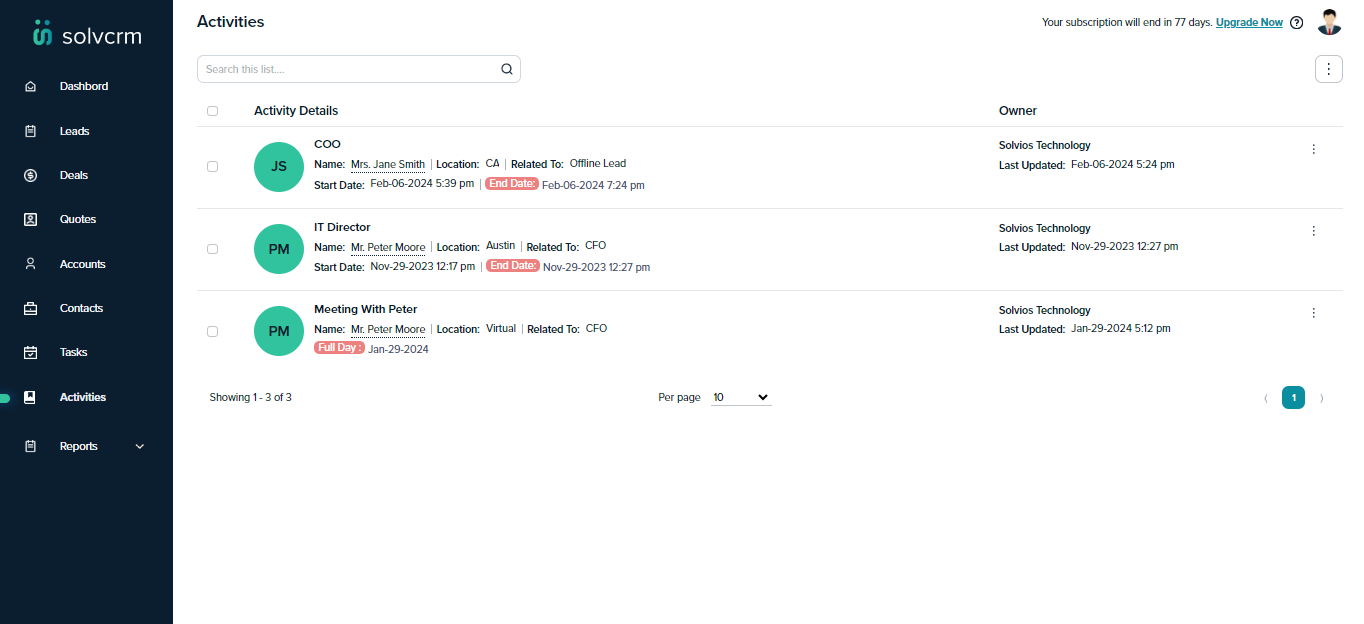
Task: Click the Upgrade Now link
Action: pyautogui.click(x=1249, y=22)
